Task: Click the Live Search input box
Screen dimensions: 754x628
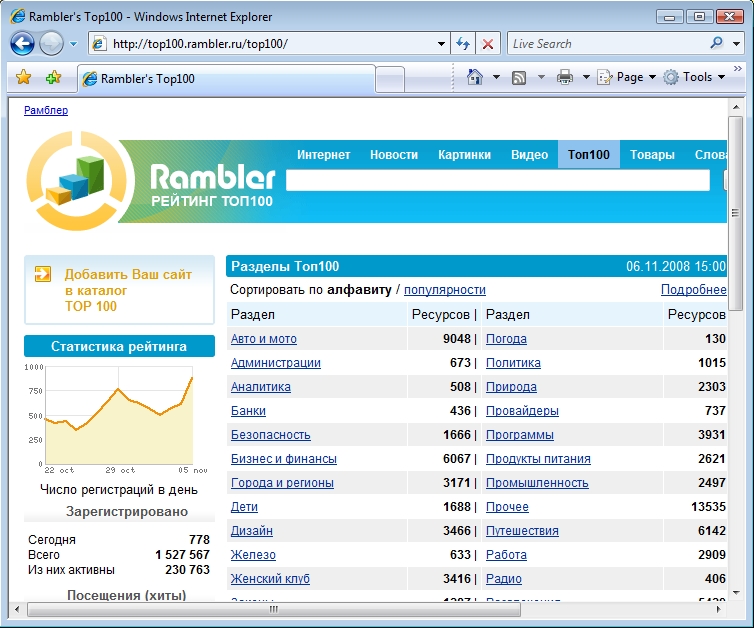Action: click(606, 44)
